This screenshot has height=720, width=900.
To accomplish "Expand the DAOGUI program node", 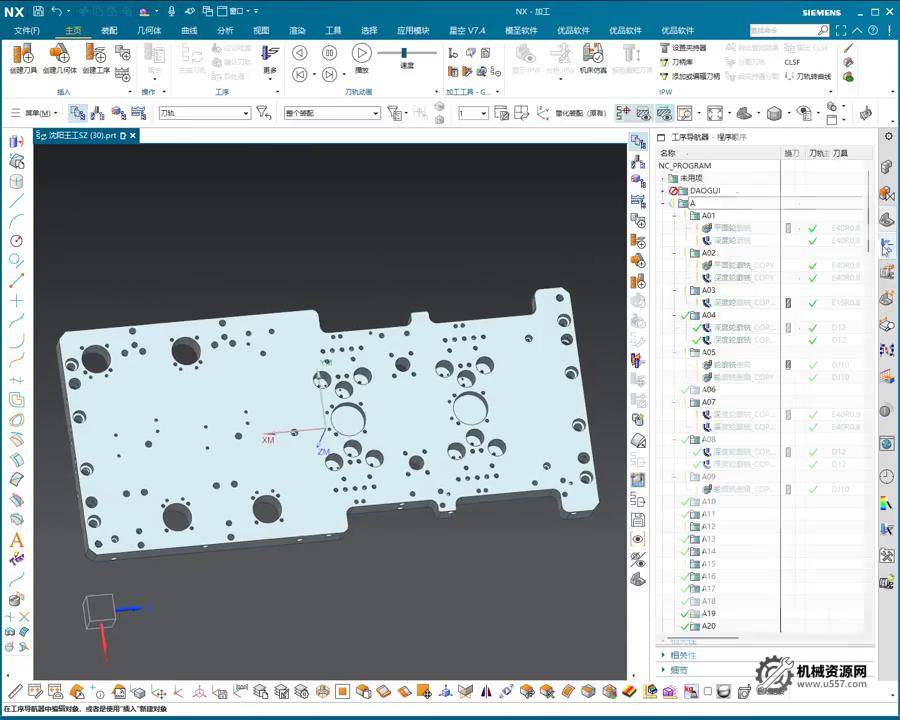I will click(x=662, y=191).
